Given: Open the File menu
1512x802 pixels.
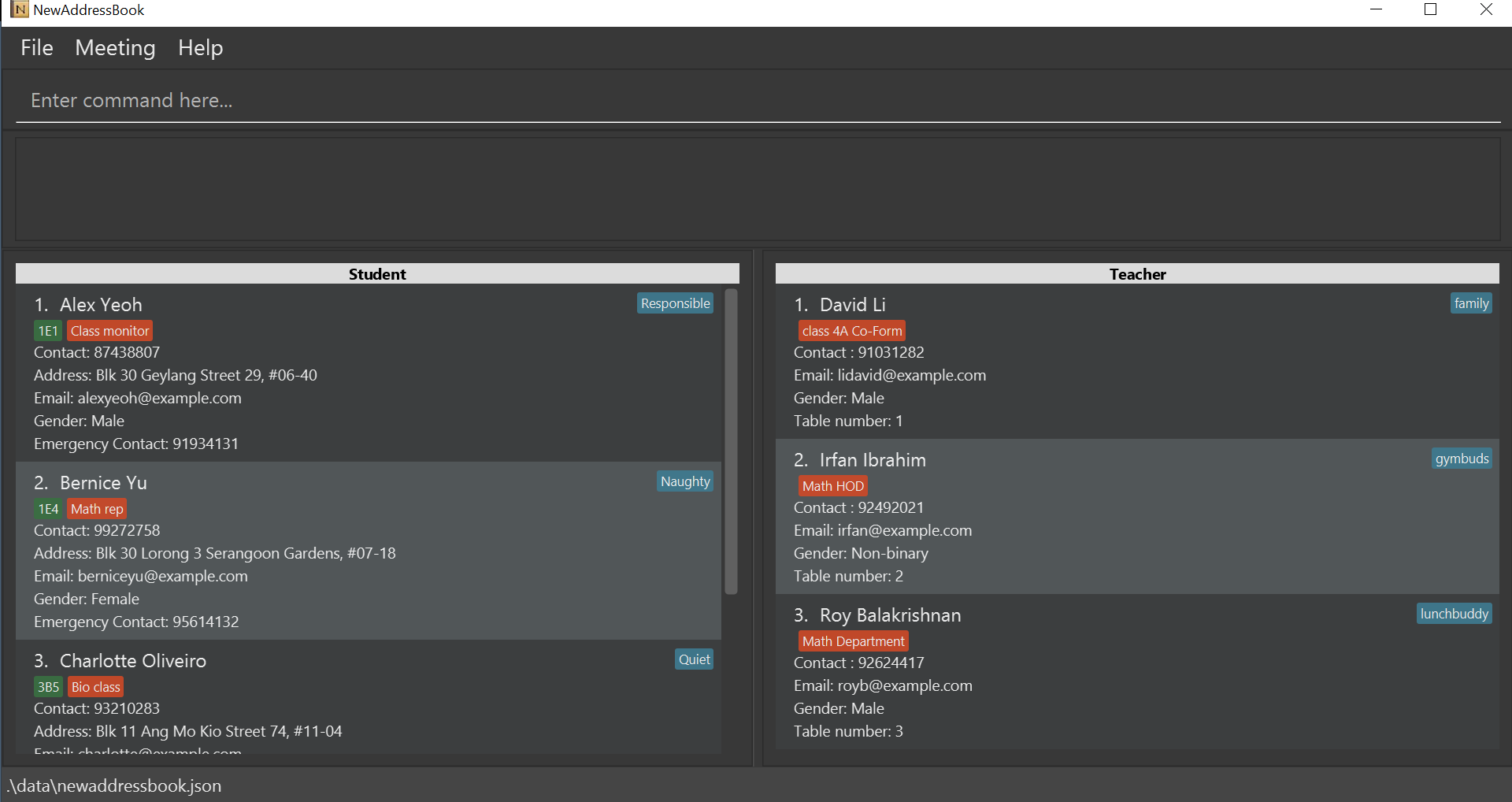Looking at the screenshot, I should tap(37, 48).
